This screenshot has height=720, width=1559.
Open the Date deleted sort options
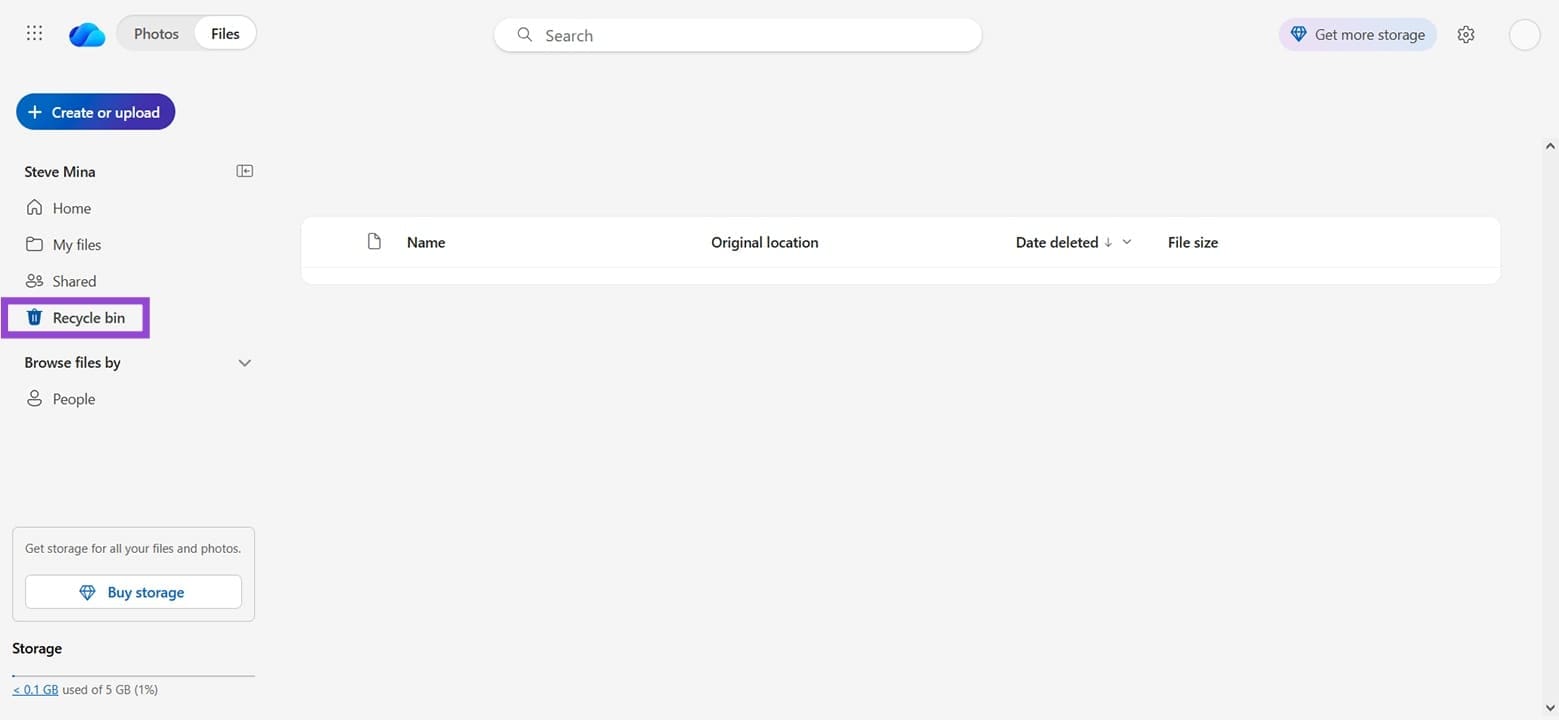pos(1126,242)
